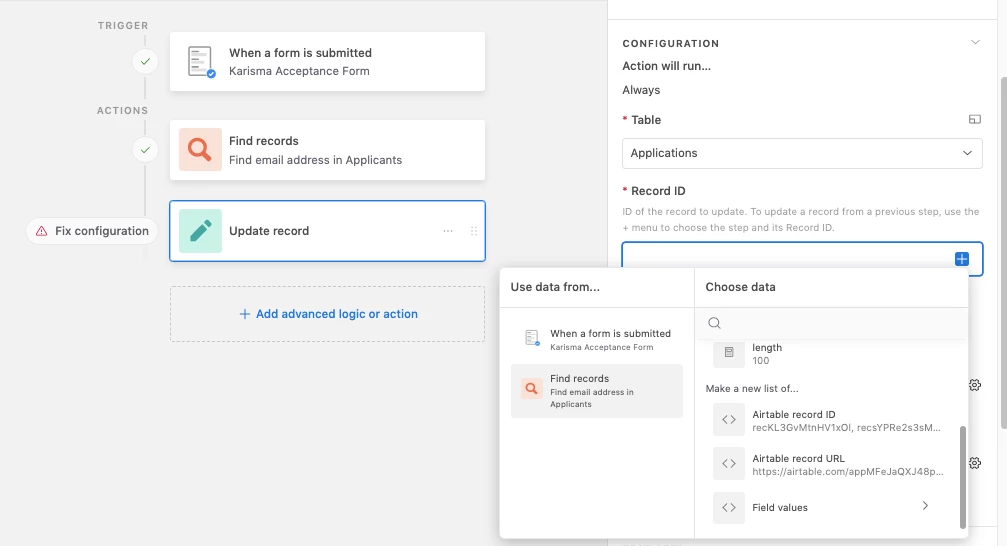Click the table view icon beside Table label

(974, 119)
